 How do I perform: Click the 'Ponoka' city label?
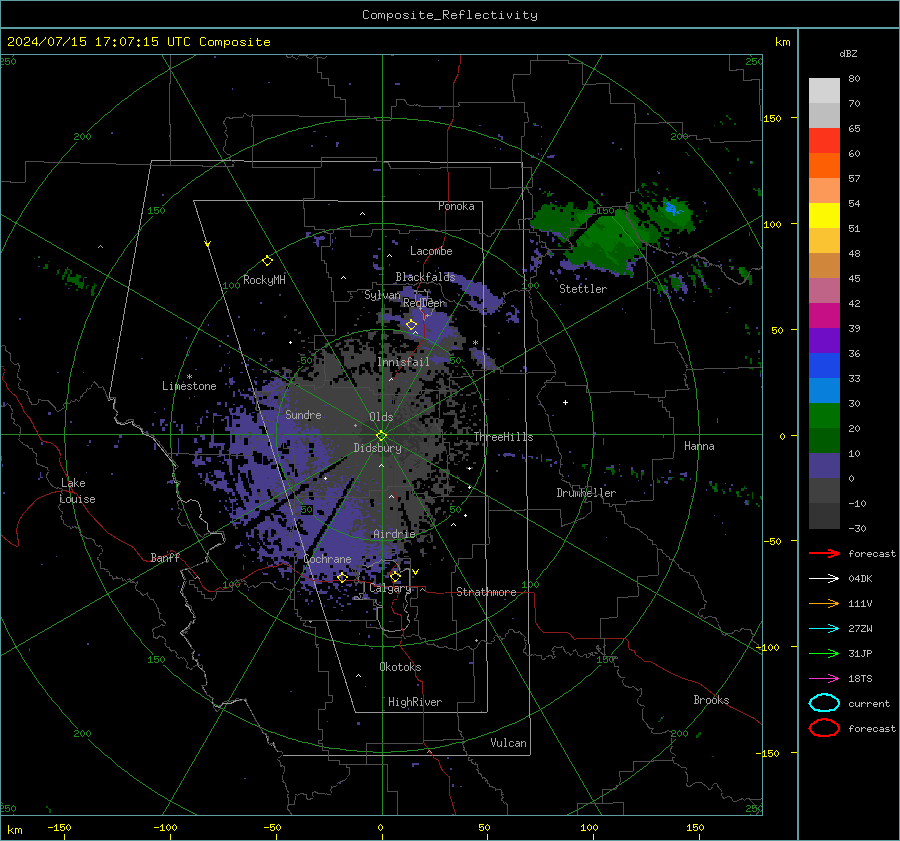tap(456, 206)
